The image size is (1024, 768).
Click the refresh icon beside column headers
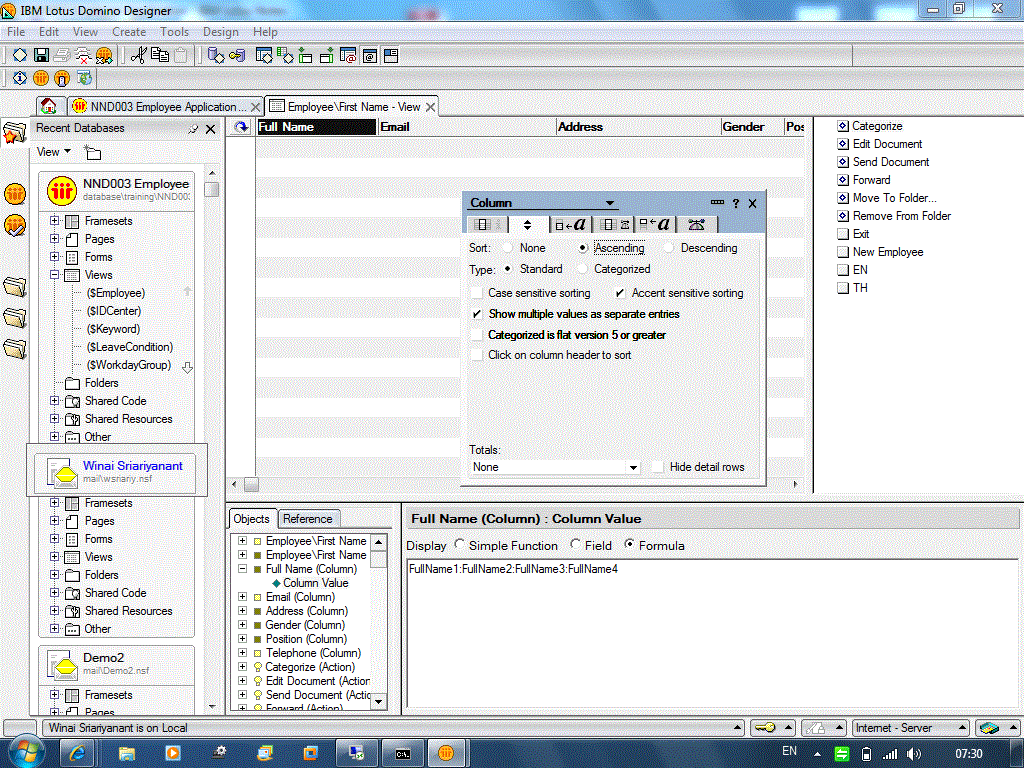[242, 127]
